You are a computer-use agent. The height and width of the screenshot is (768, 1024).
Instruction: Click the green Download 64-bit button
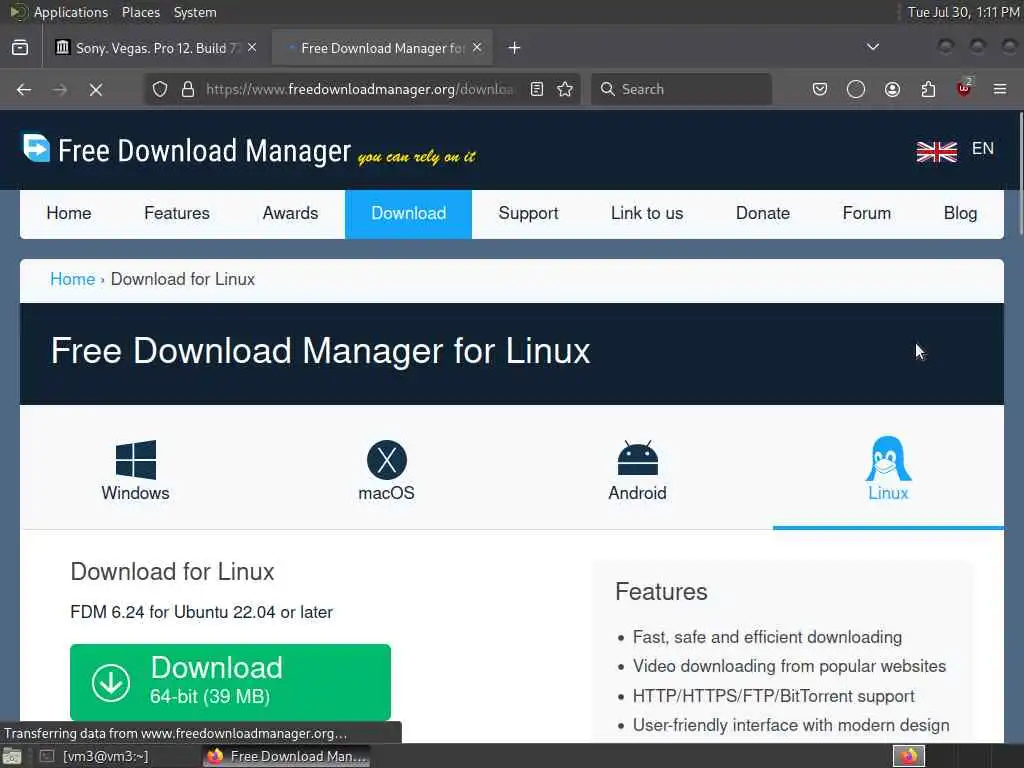coord(231,682)
